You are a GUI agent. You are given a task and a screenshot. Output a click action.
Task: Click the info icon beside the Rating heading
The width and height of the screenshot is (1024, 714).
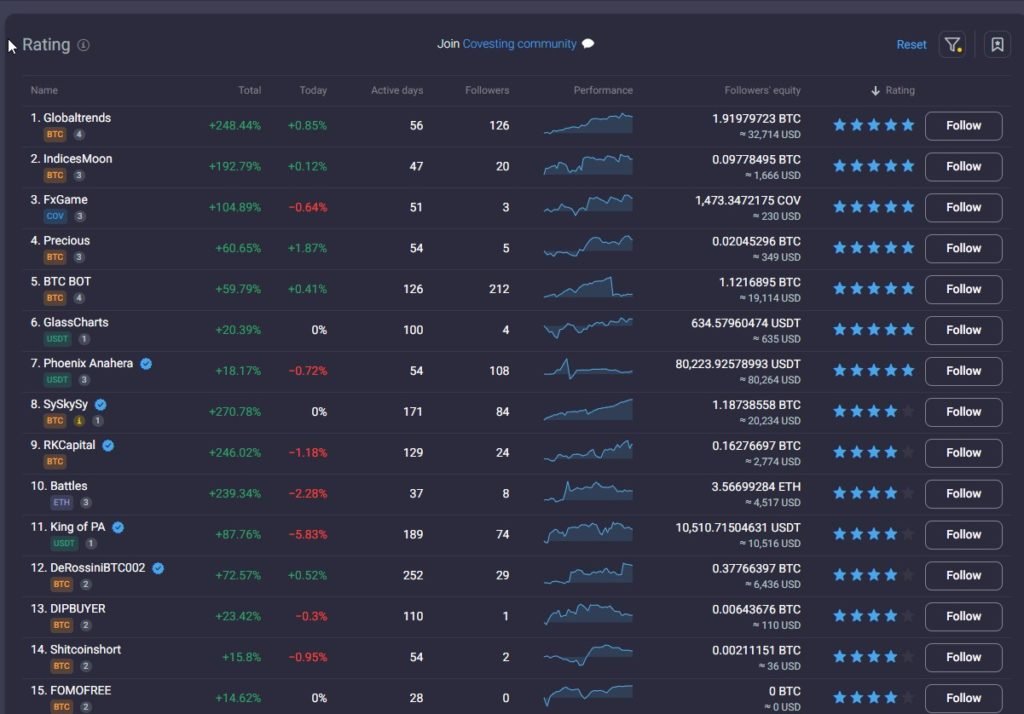[x=83, y=45]
